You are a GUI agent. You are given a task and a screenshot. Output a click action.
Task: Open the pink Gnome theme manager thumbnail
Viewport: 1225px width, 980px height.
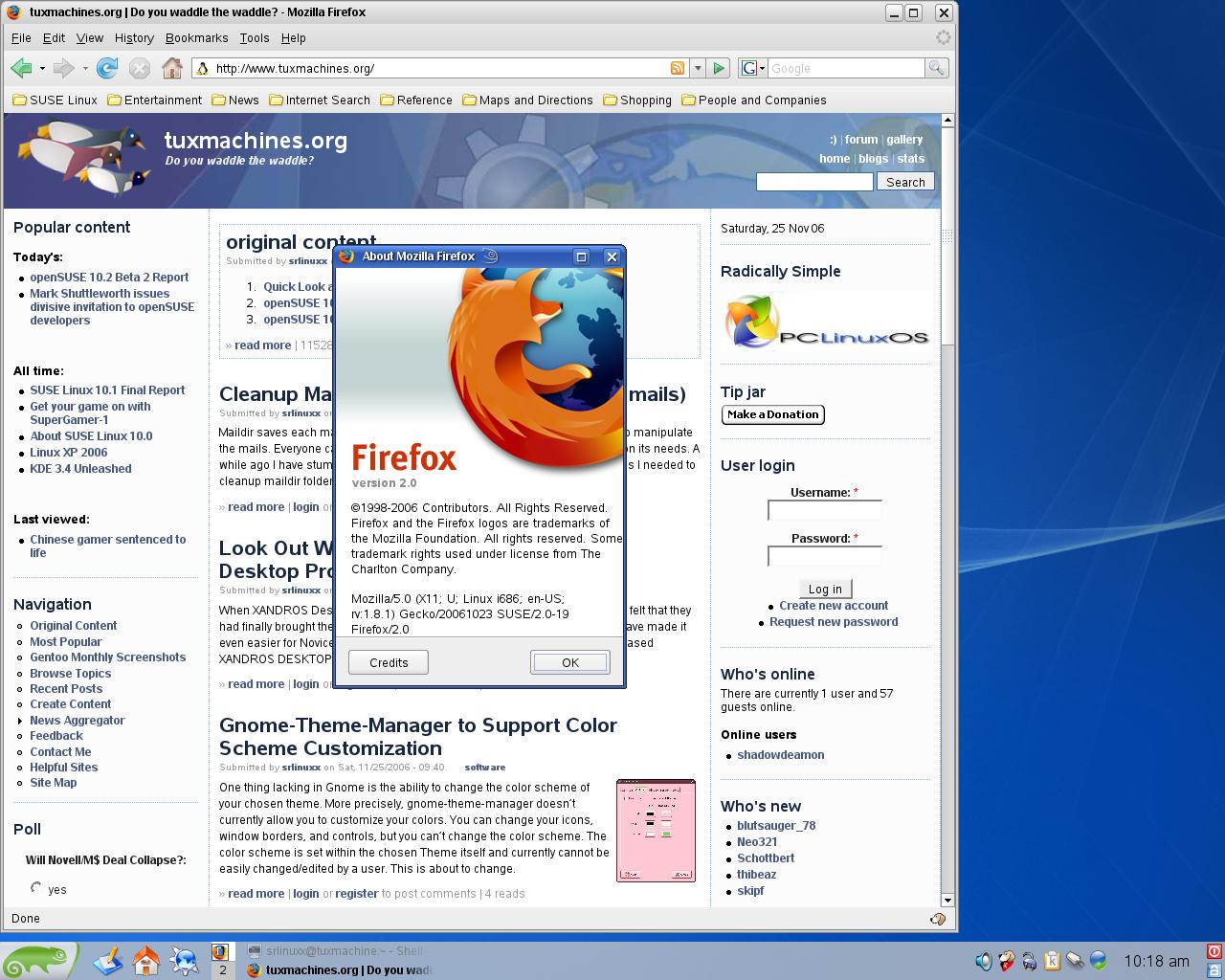pos(657,831)
